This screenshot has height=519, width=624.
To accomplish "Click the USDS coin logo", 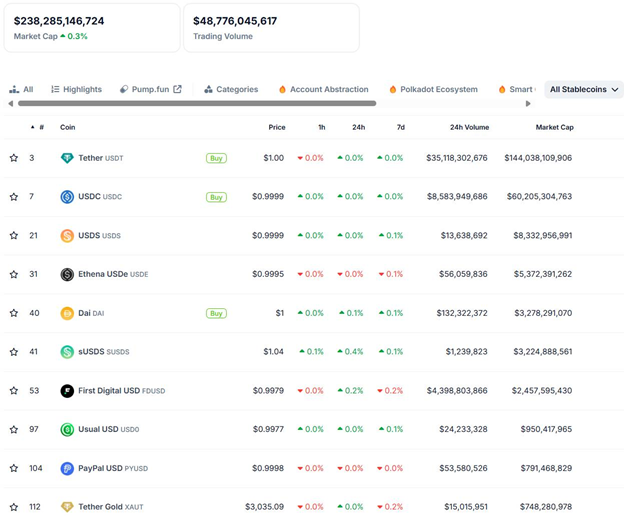I will tap(67, 236).
